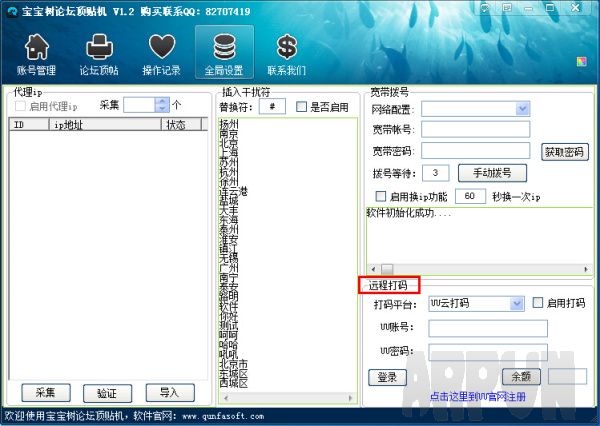Screen dimensions: 600x426
Task: Open the 联系我们 dollar icon tab
Action: [x=287, y=54]
